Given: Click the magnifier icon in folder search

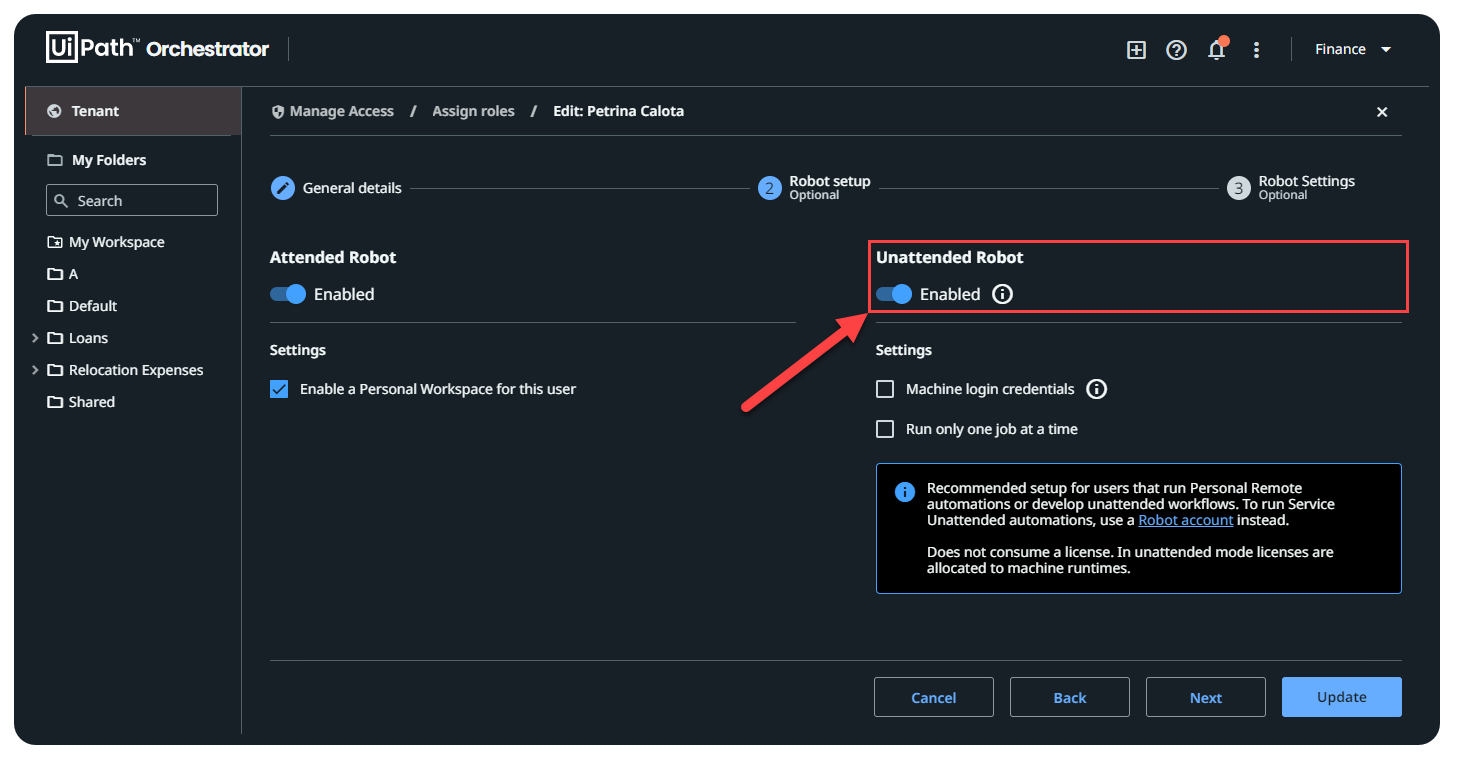Looking at the screenshot, I should pos(63,201).
